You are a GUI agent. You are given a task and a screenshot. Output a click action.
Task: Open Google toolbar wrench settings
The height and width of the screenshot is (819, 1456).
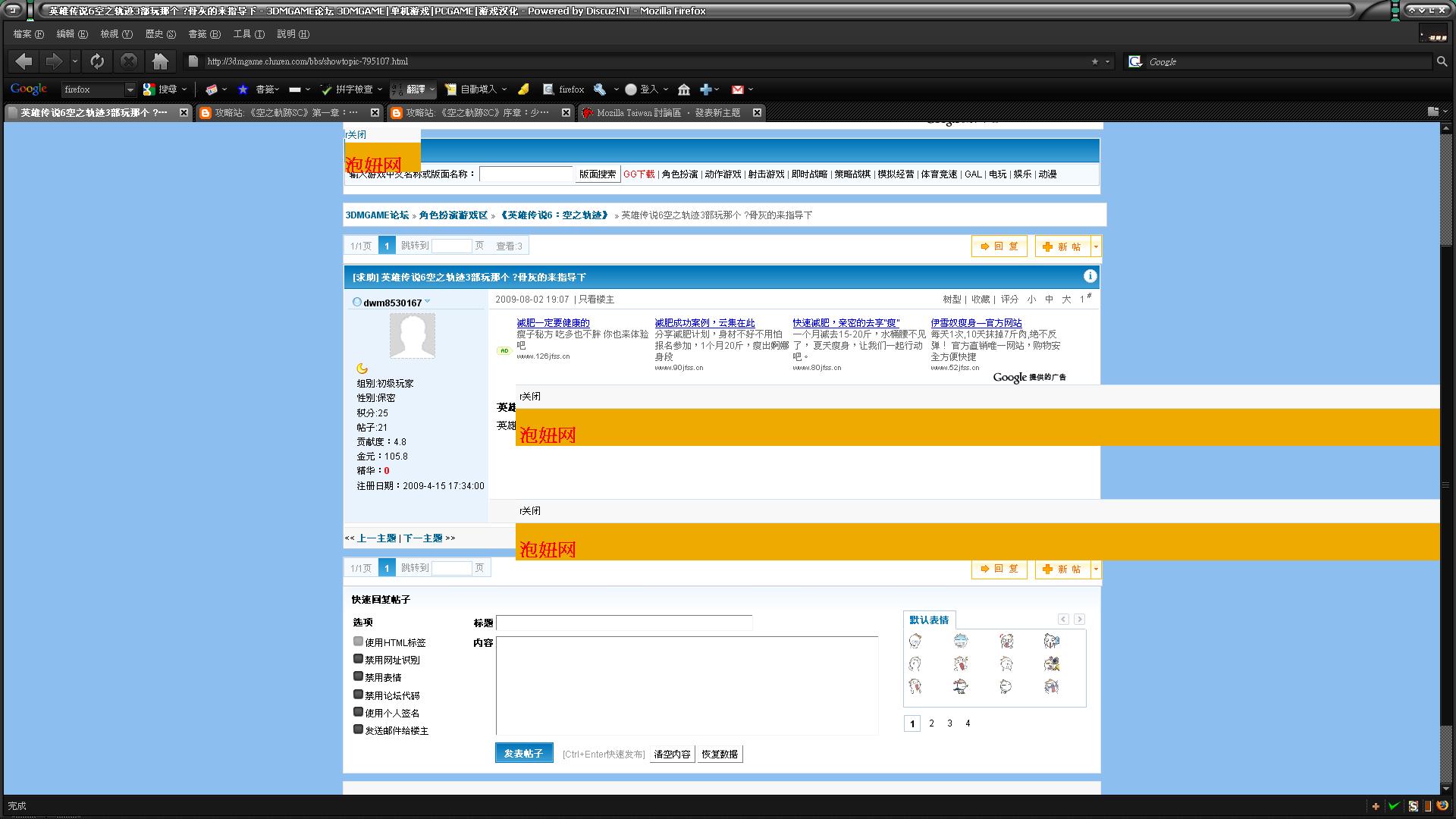(600, 89)
